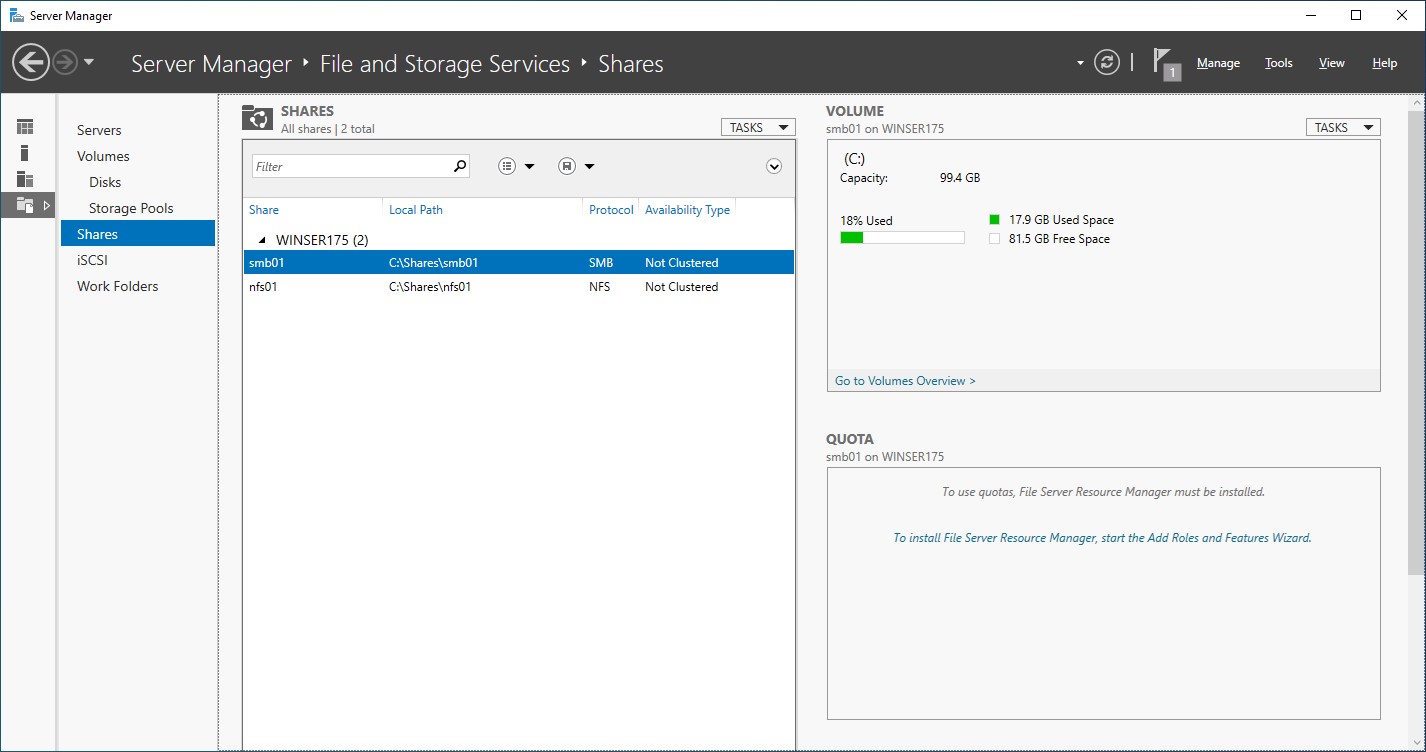Open the Work Folders page
The image size is (1426, 752).
click(117, 286)
